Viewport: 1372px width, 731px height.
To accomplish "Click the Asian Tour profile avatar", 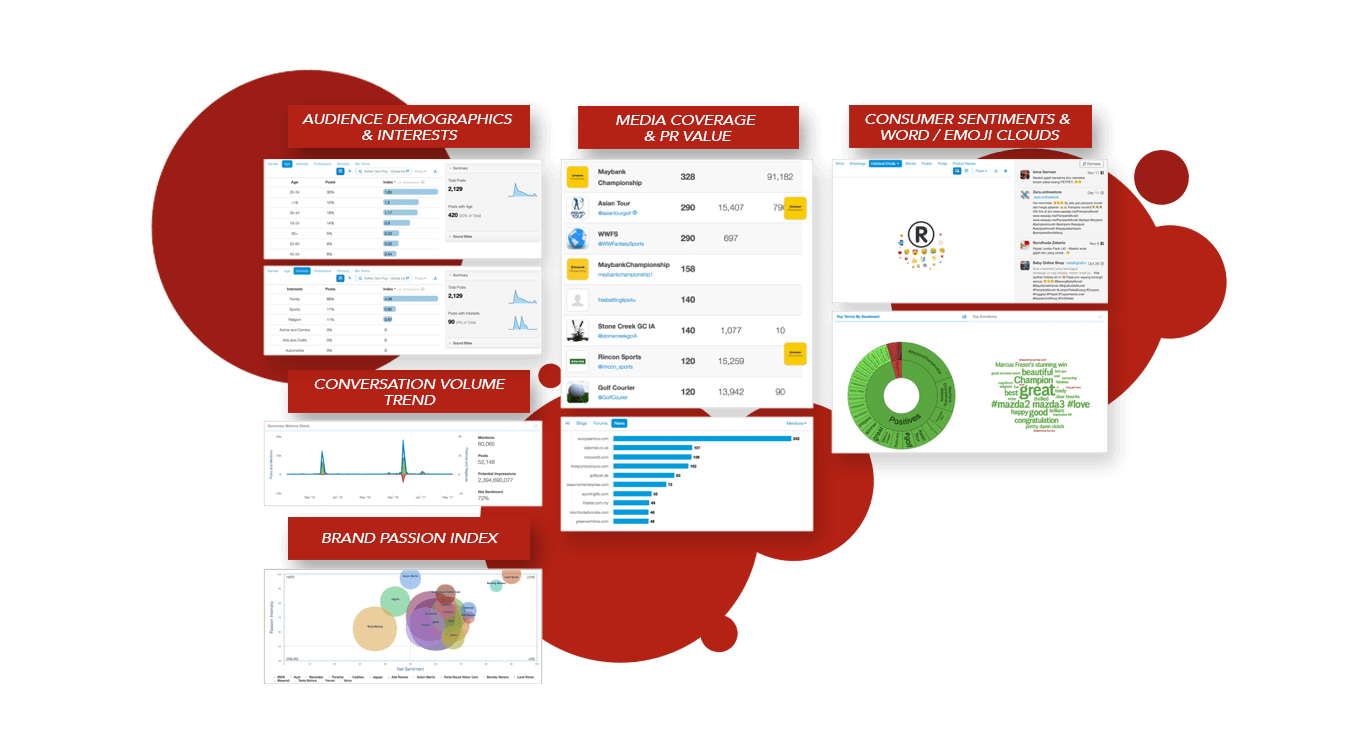I will (578, 207).
